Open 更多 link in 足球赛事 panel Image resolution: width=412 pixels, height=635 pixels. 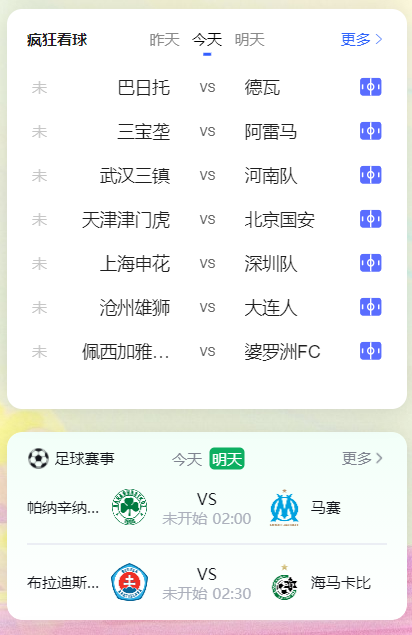pos(362,458)
